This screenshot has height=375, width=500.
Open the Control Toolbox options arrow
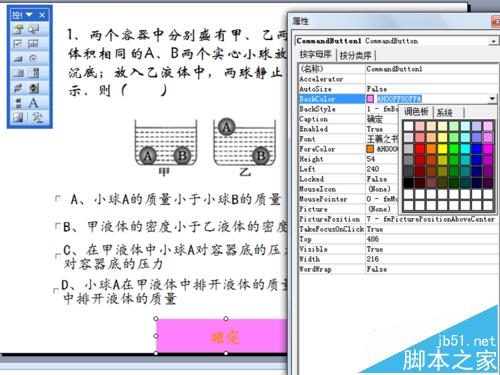[x=29, y=15]
